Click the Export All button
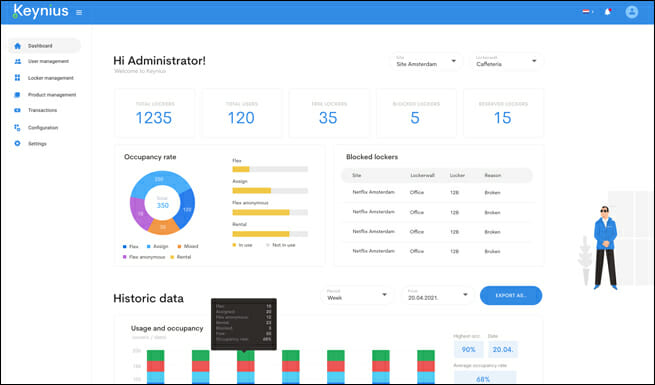Screen dimensions: 655x385 pos(511,295)
